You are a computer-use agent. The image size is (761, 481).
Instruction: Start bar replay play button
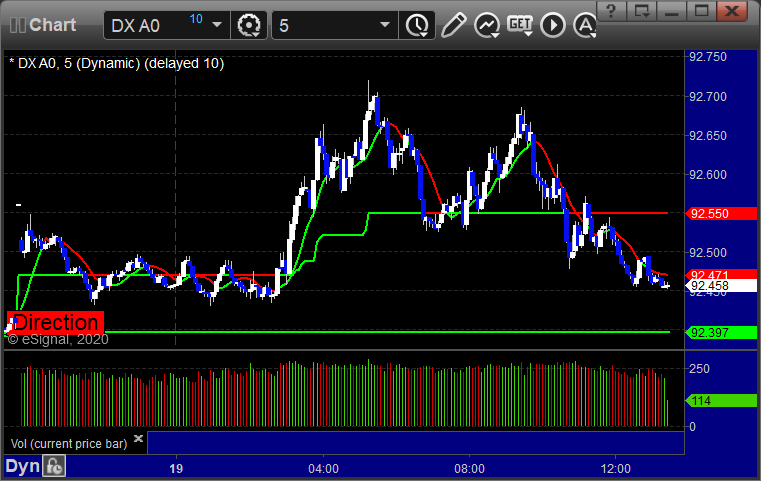[553, 25]
